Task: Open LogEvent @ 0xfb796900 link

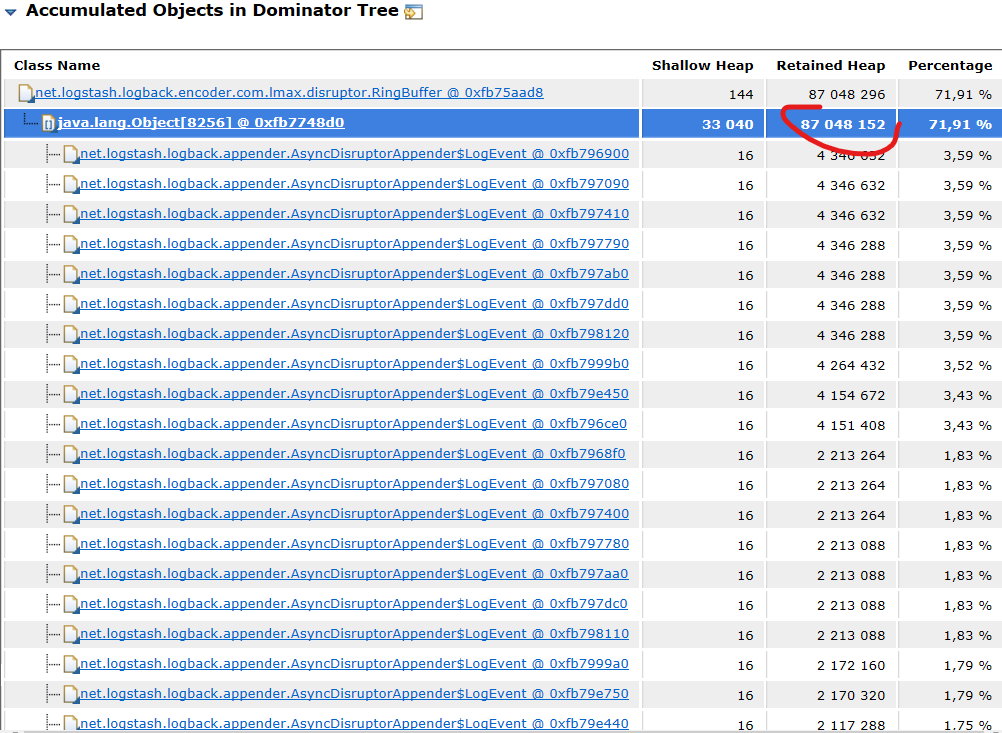Action: 355,154
